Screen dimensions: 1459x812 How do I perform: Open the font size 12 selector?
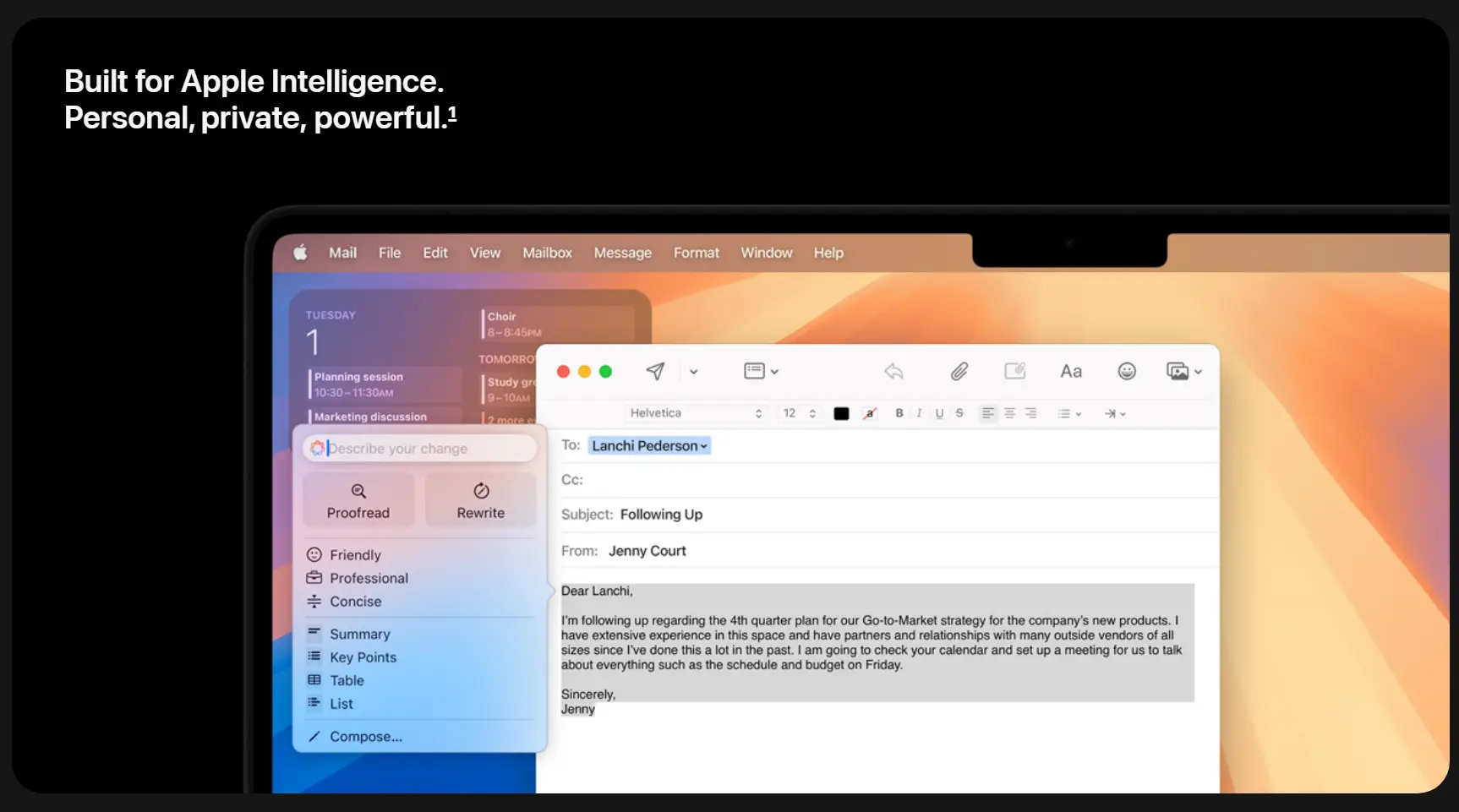click(x=799, y=413)
